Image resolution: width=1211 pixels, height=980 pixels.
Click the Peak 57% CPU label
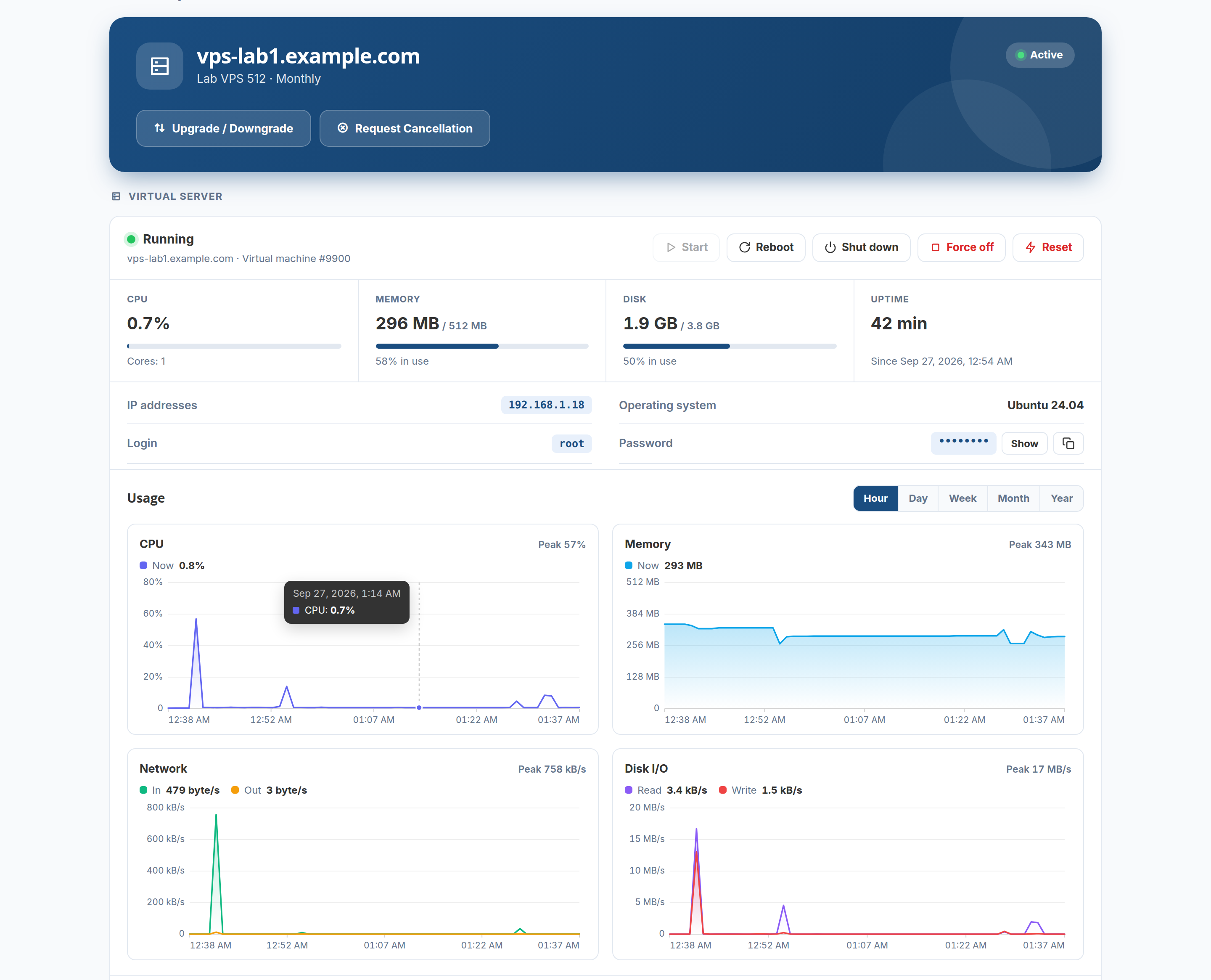coord(561,544)
